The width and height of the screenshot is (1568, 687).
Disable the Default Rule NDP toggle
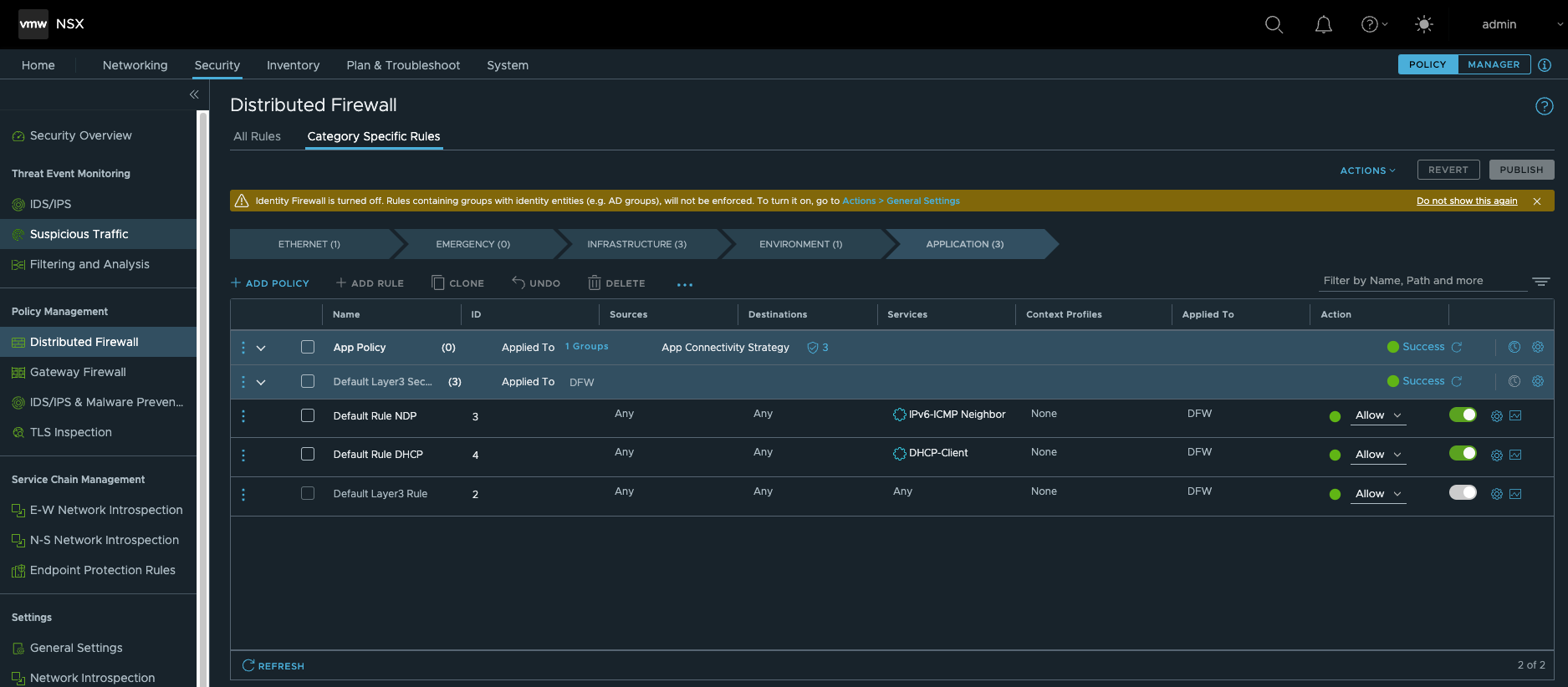click(1463, 415)
